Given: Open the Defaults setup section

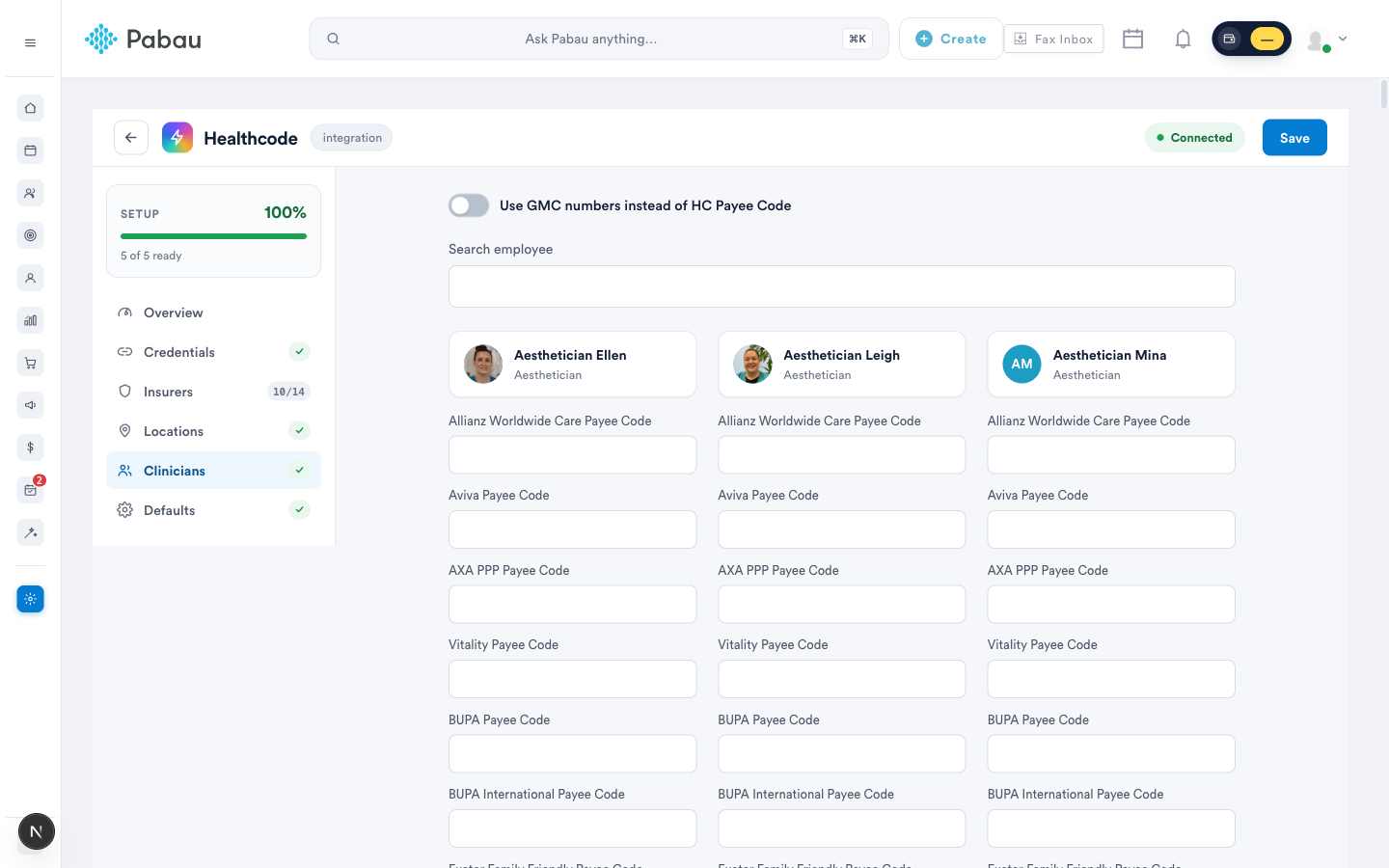Looking at the screenshot, I should click(x=213, y=510).
